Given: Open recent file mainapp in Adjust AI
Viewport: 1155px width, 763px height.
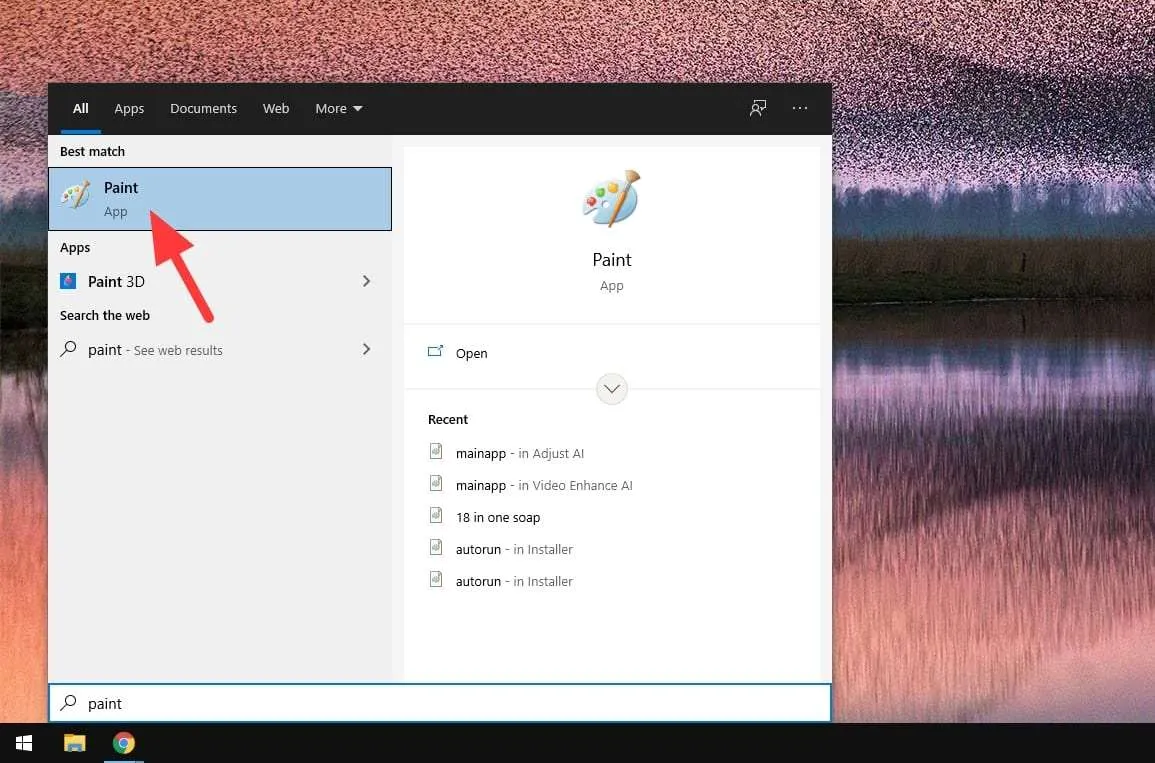Looking at the screenshot, I should (519, 453).
